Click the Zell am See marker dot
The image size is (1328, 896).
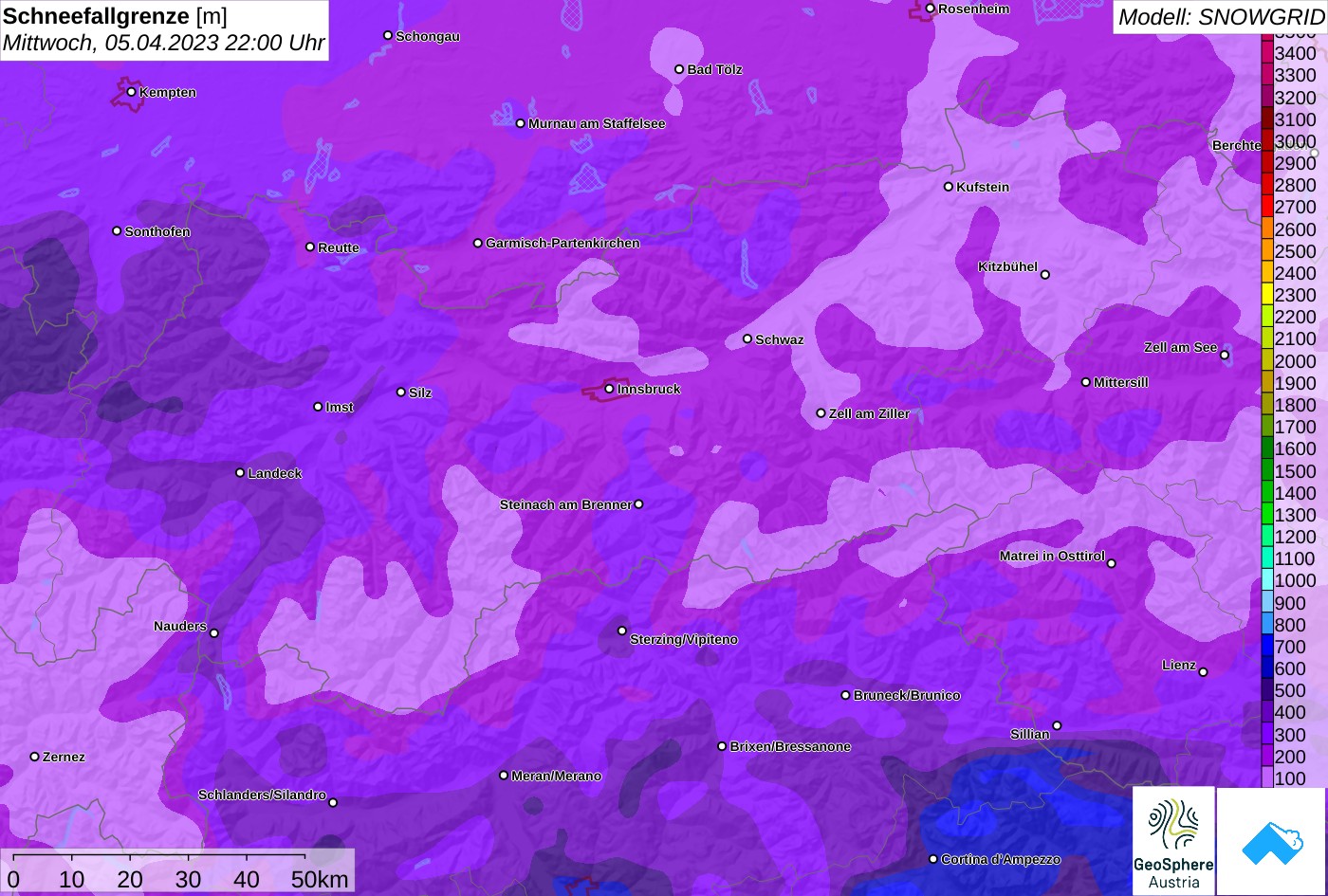click(1225, 356)
